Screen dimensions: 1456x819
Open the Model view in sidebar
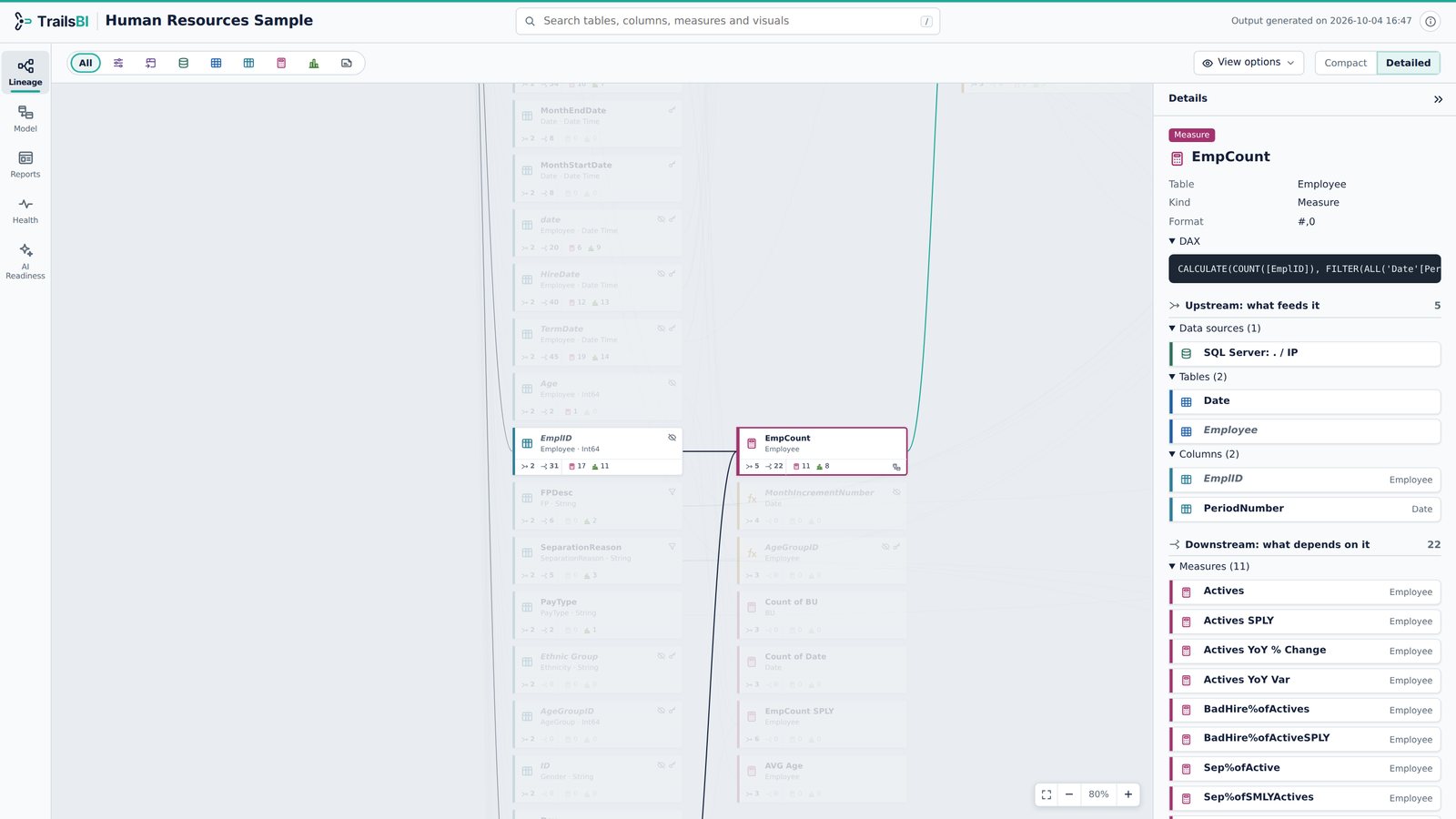(x=25, y=119)
